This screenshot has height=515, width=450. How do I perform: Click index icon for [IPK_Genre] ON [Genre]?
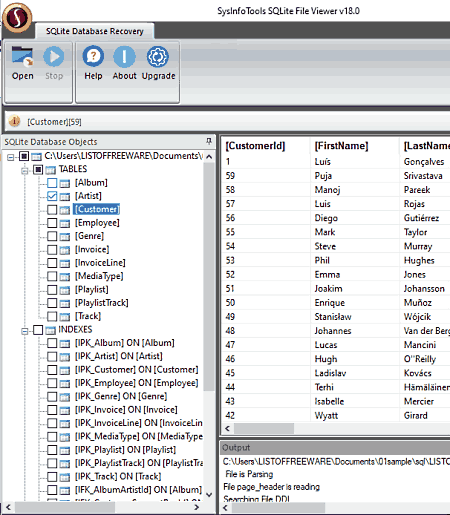65,397
